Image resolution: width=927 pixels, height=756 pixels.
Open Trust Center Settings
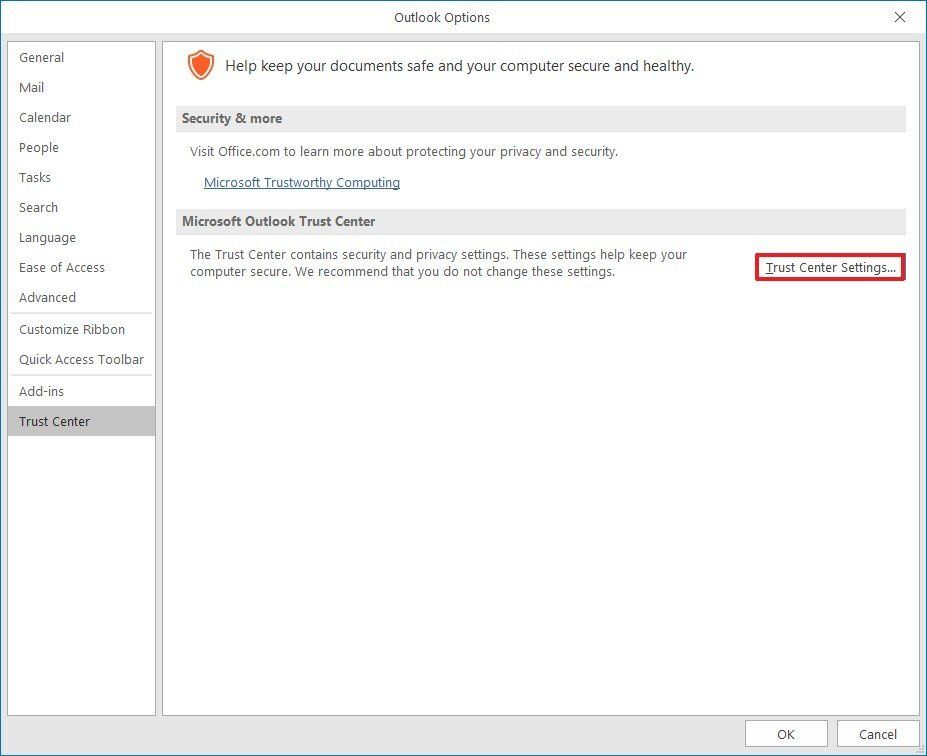click(829, 267)
